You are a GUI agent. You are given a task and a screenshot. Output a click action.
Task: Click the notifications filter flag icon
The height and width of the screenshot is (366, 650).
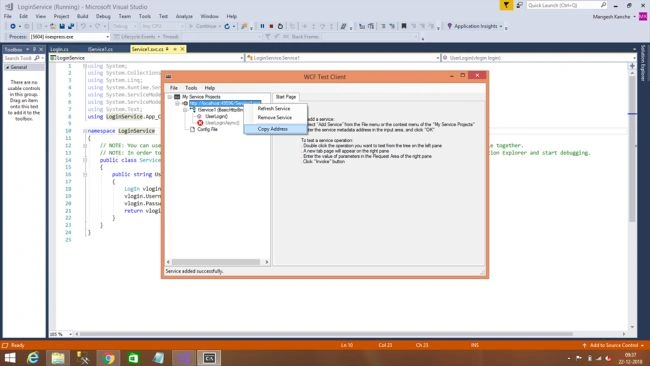pos(506,5)
